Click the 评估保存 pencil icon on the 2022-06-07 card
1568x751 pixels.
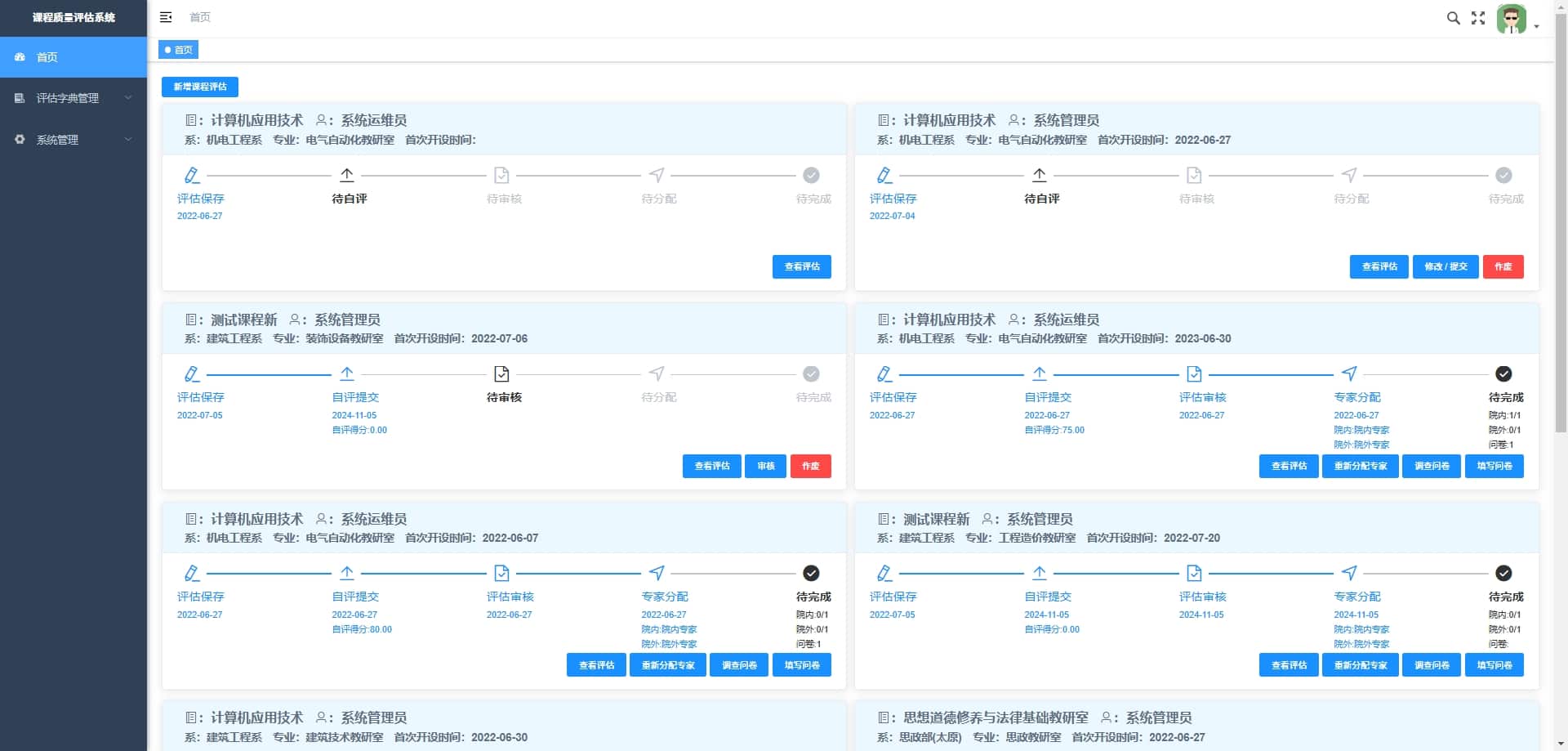[192, 574]
